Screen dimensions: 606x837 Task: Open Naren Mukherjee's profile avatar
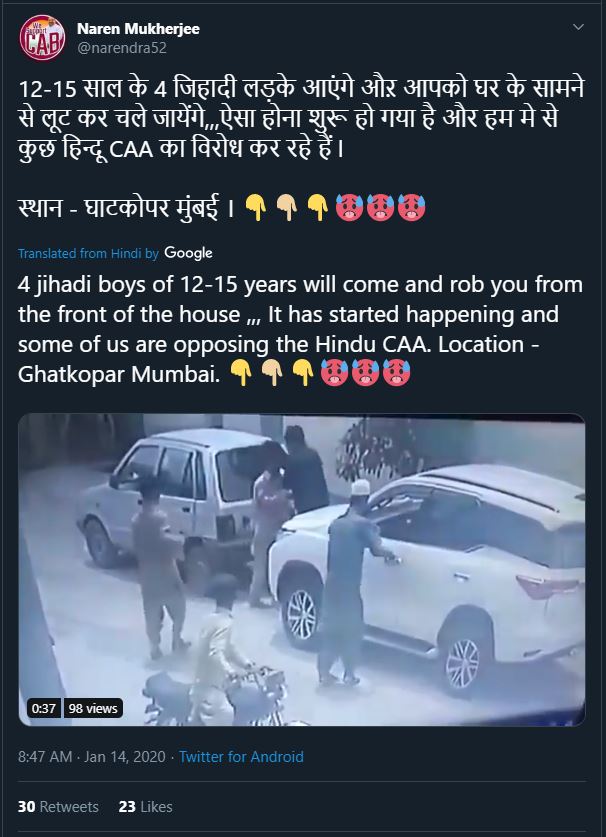pos(42,37)
